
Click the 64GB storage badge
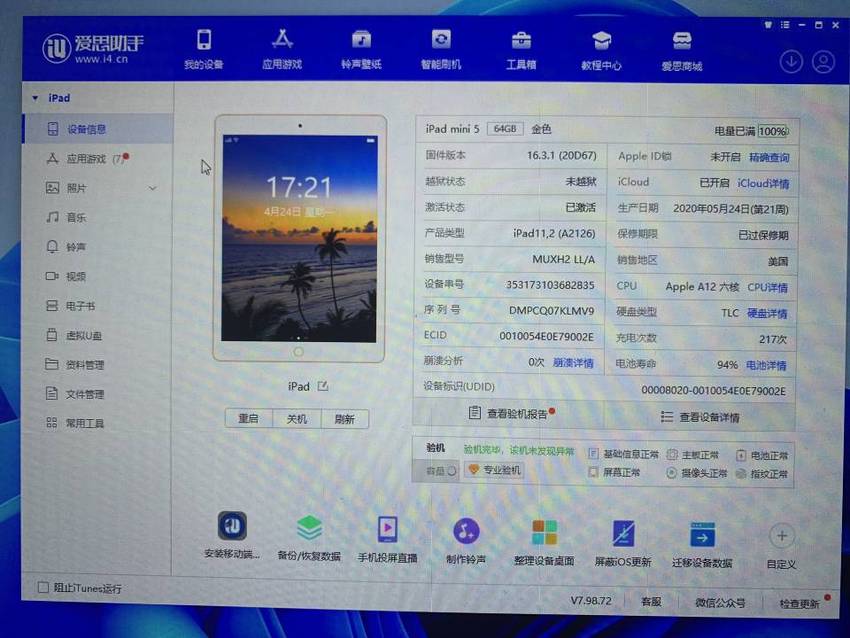click(505, 128)
